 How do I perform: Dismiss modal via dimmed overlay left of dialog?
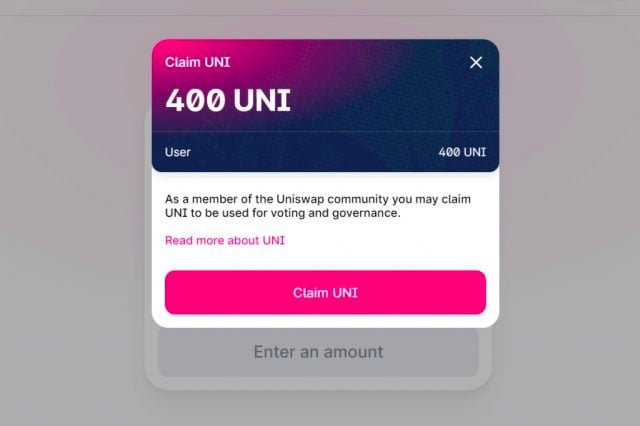tap(73, 204)
